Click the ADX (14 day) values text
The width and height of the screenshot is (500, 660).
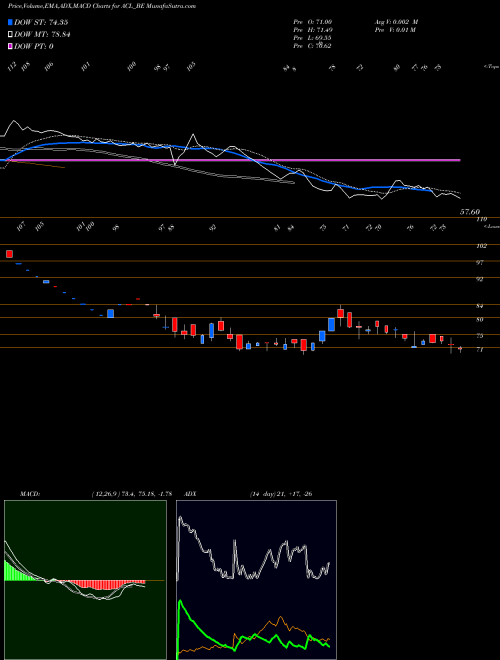point(281,494)
